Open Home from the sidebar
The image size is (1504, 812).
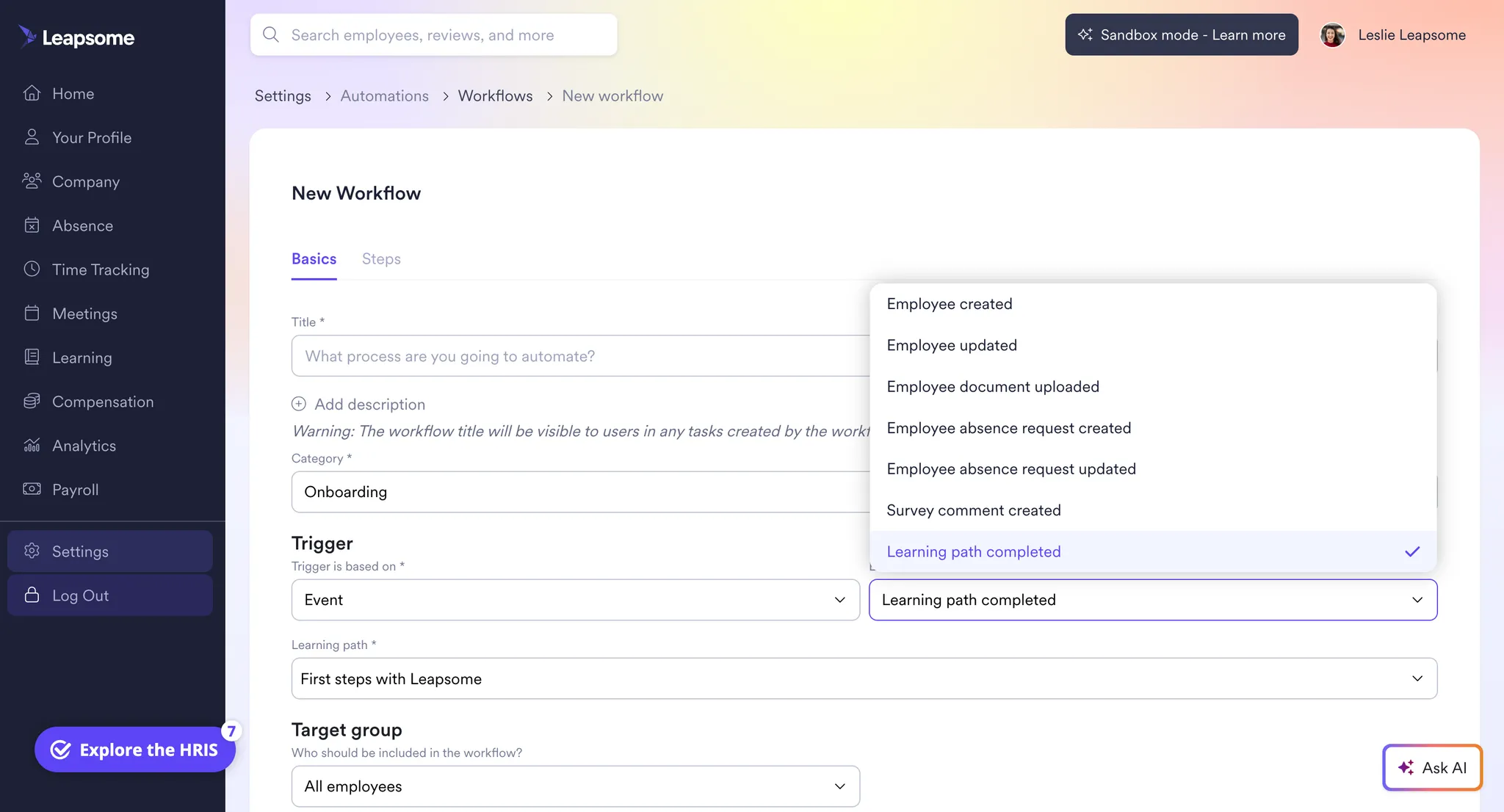73,93
